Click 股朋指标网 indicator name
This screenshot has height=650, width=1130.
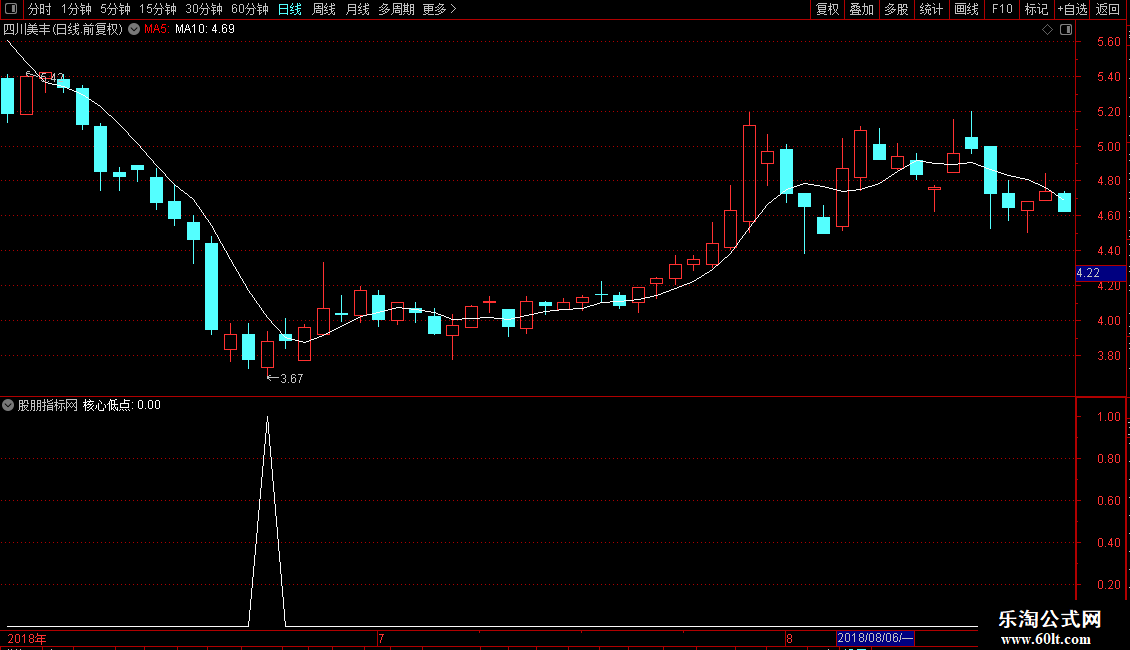coord(48,405)
